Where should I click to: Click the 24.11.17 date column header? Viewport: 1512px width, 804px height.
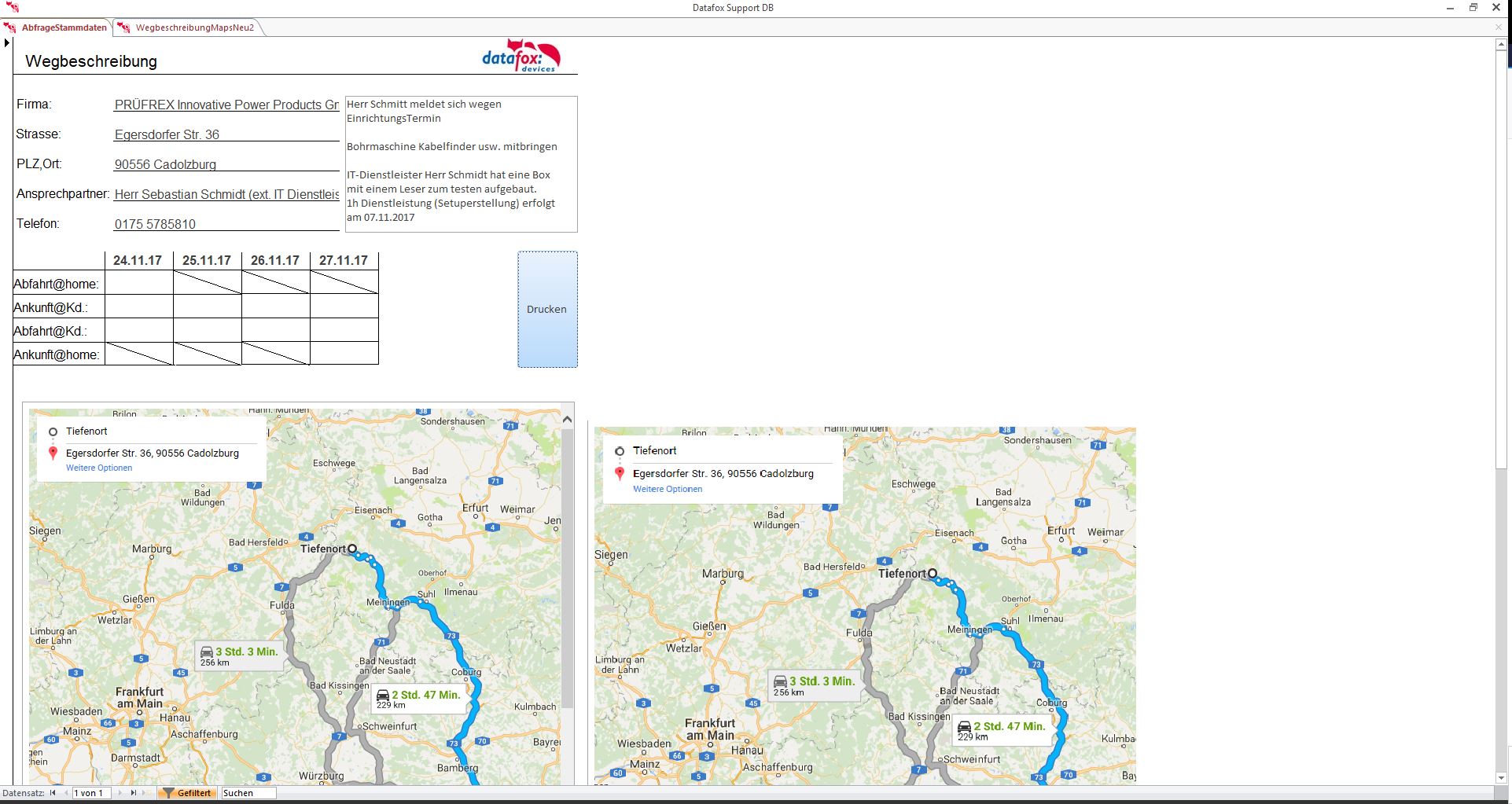tap(138, 260)
